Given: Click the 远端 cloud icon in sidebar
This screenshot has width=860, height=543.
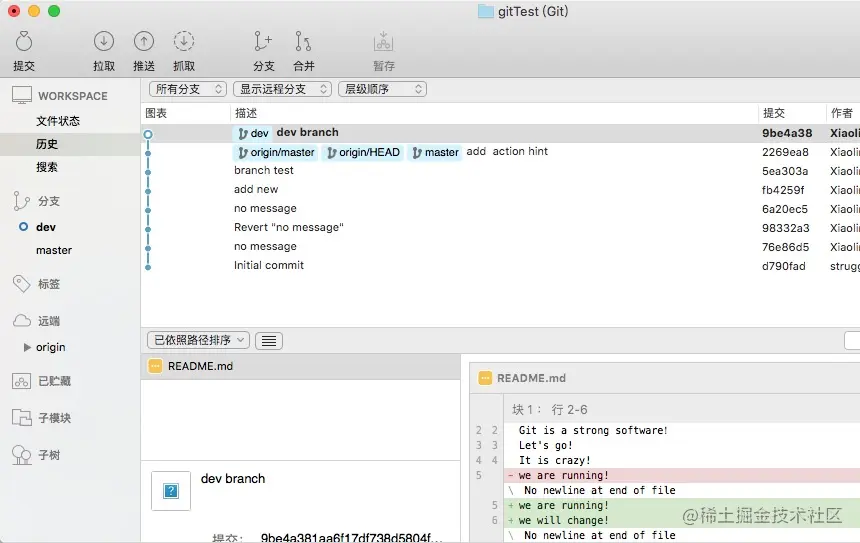Looking at the screenshot, I should [22, 321].
